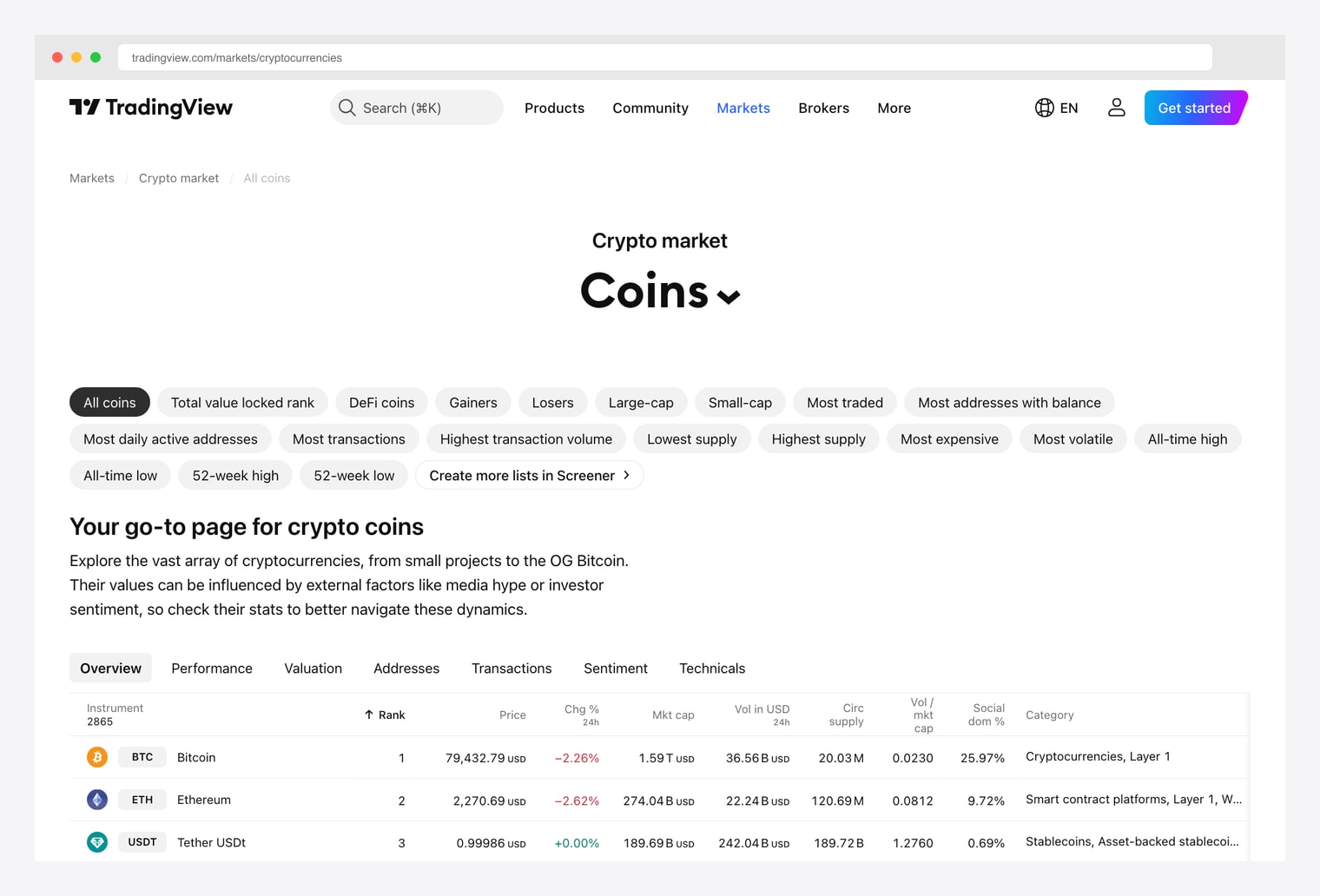The image size is (1320, 896).
Task: Click the Ethereum coin icon
Action: click(97, 800)
